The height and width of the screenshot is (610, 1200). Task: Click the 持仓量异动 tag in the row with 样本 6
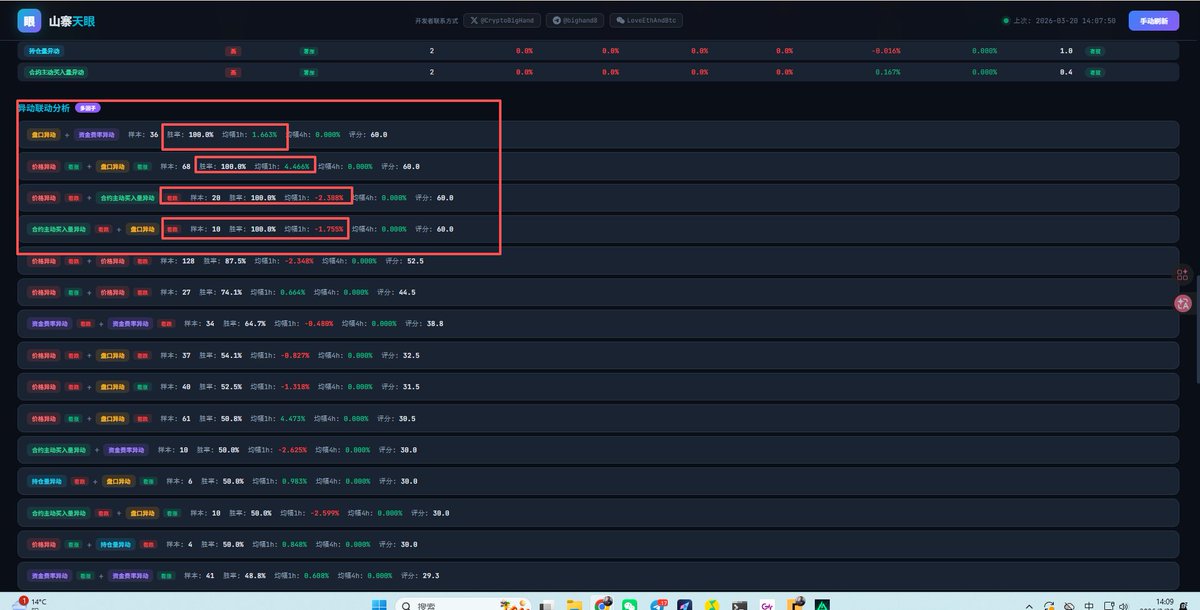point(46,481)
